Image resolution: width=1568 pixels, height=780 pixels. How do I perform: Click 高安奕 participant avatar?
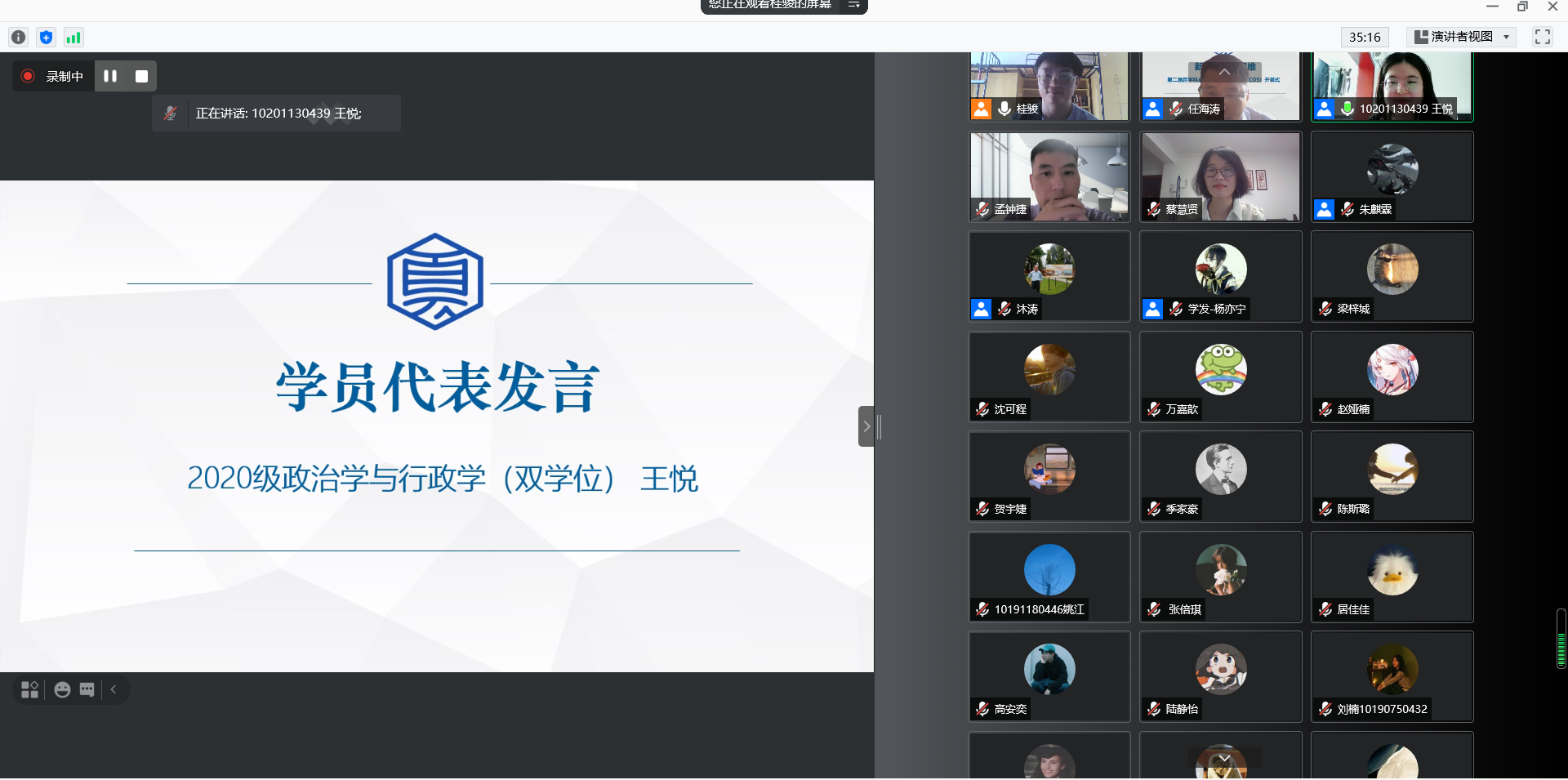[x=1049, y=669]
